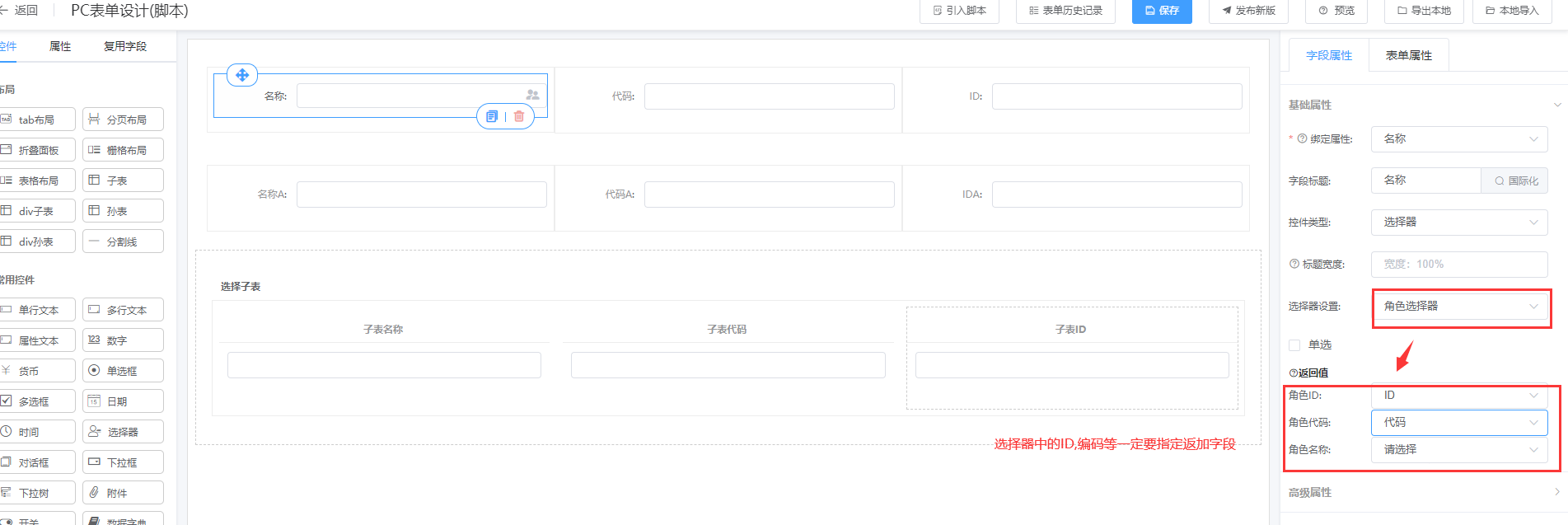
Task: Choose the 多选框 checkbox control
Action: pyautogui.click(x=37, y=401)
